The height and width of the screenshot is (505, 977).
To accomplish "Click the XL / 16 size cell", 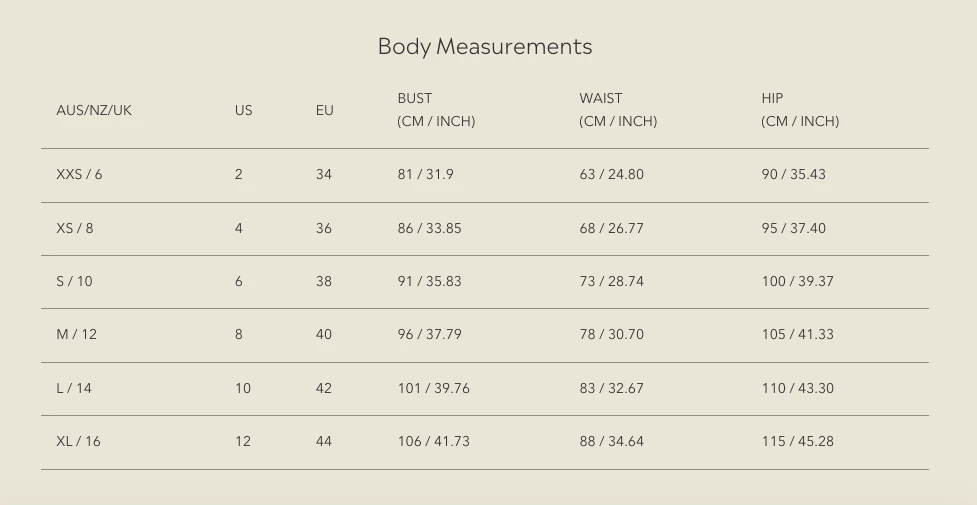I will [x=78, y=441].
